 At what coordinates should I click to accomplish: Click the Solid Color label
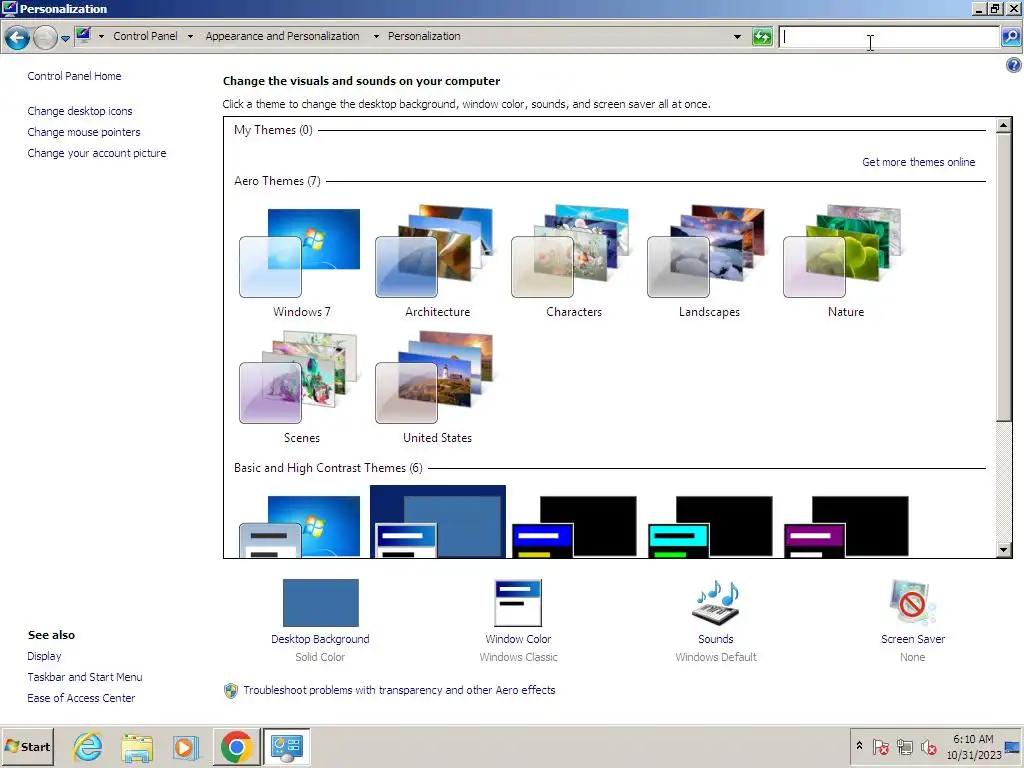click(x=320, y=657)
